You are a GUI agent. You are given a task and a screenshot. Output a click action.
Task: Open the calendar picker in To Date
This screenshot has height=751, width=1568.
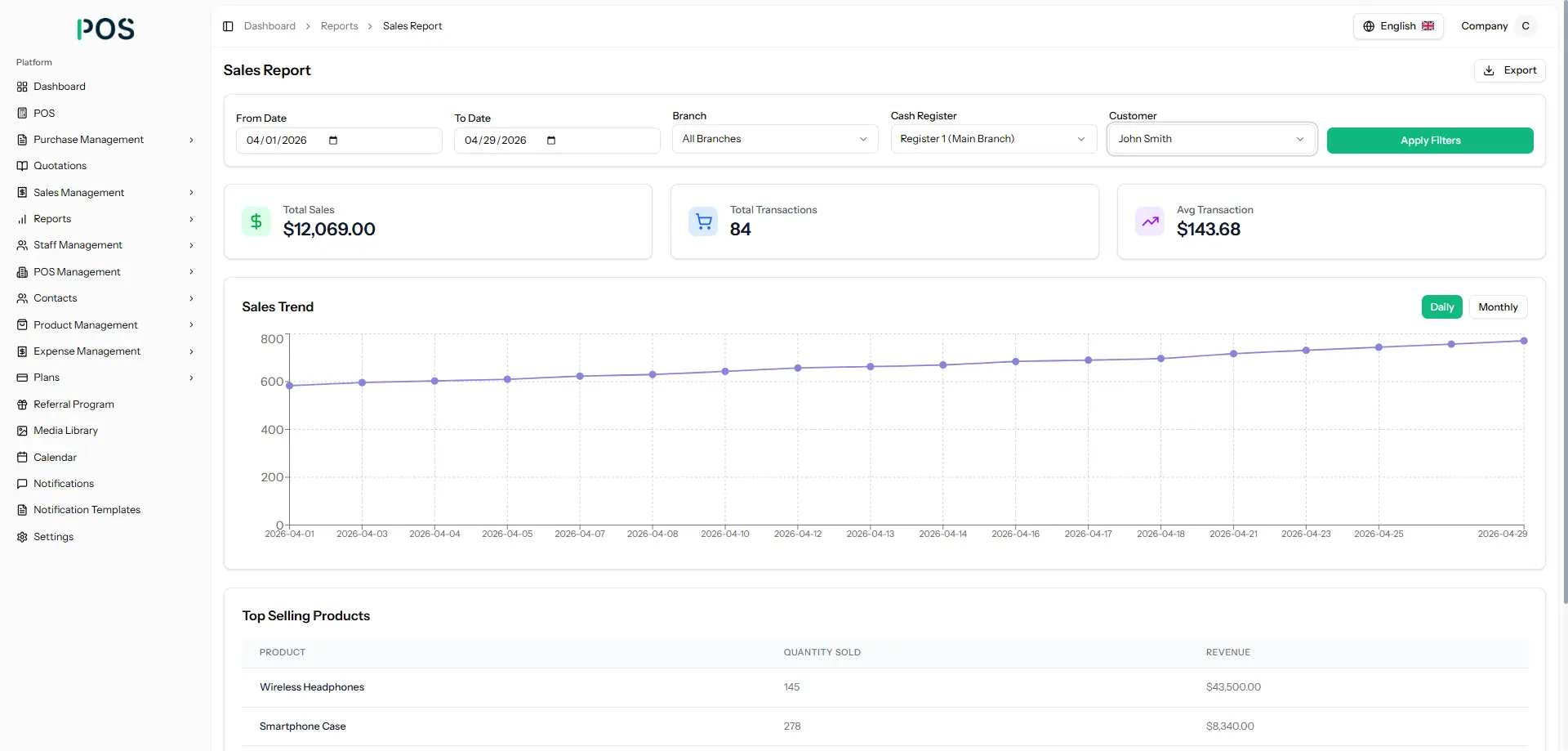[x=551, y=141]
